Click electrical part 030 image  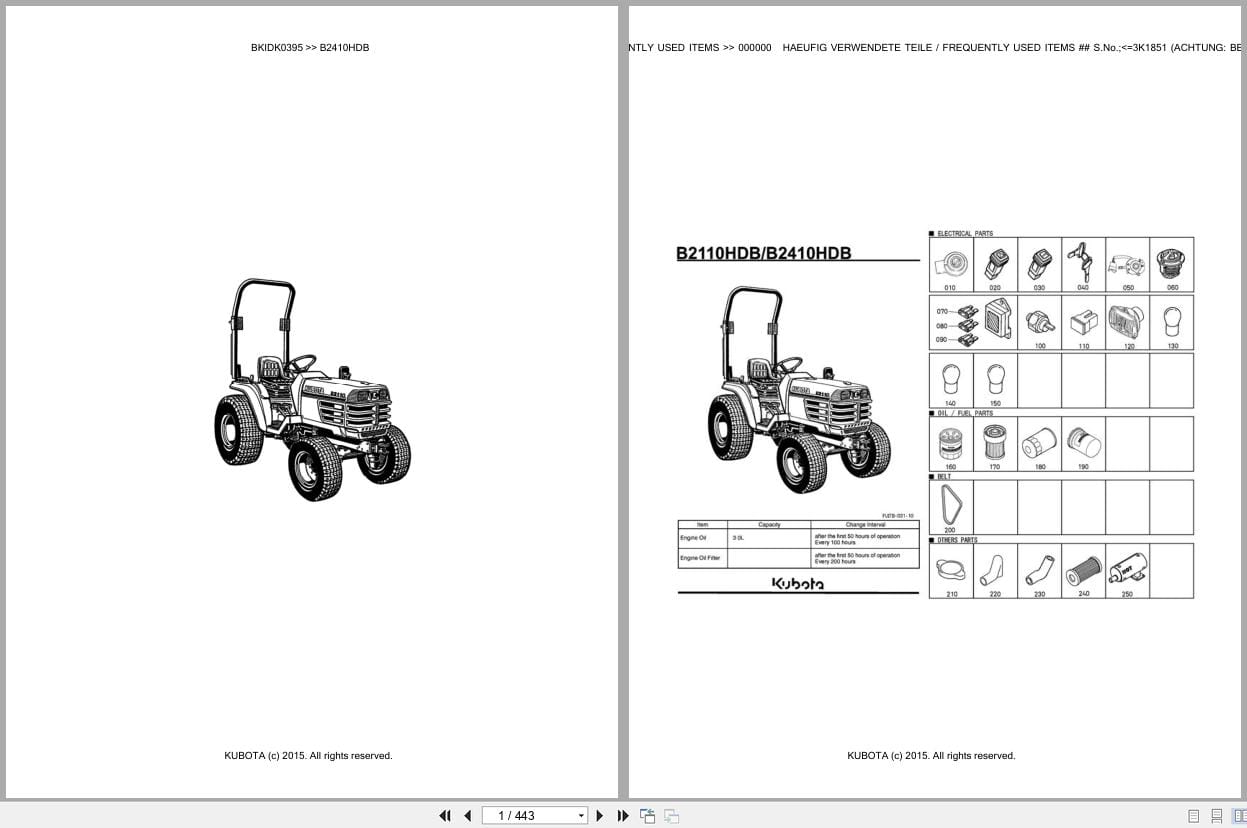tap(1039, 262)
